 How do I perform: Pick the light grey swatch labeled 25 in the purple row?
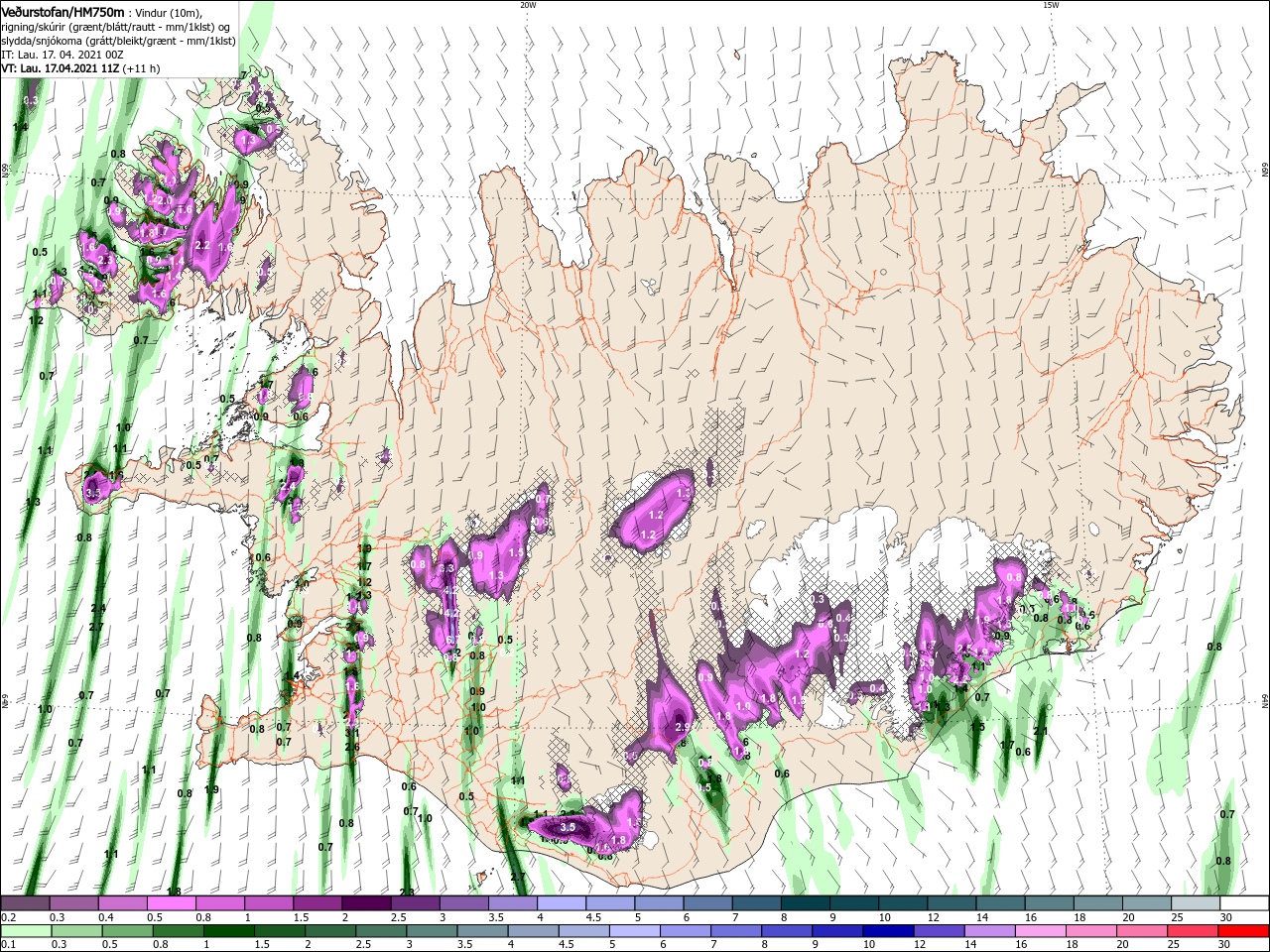click(1196, 903)
